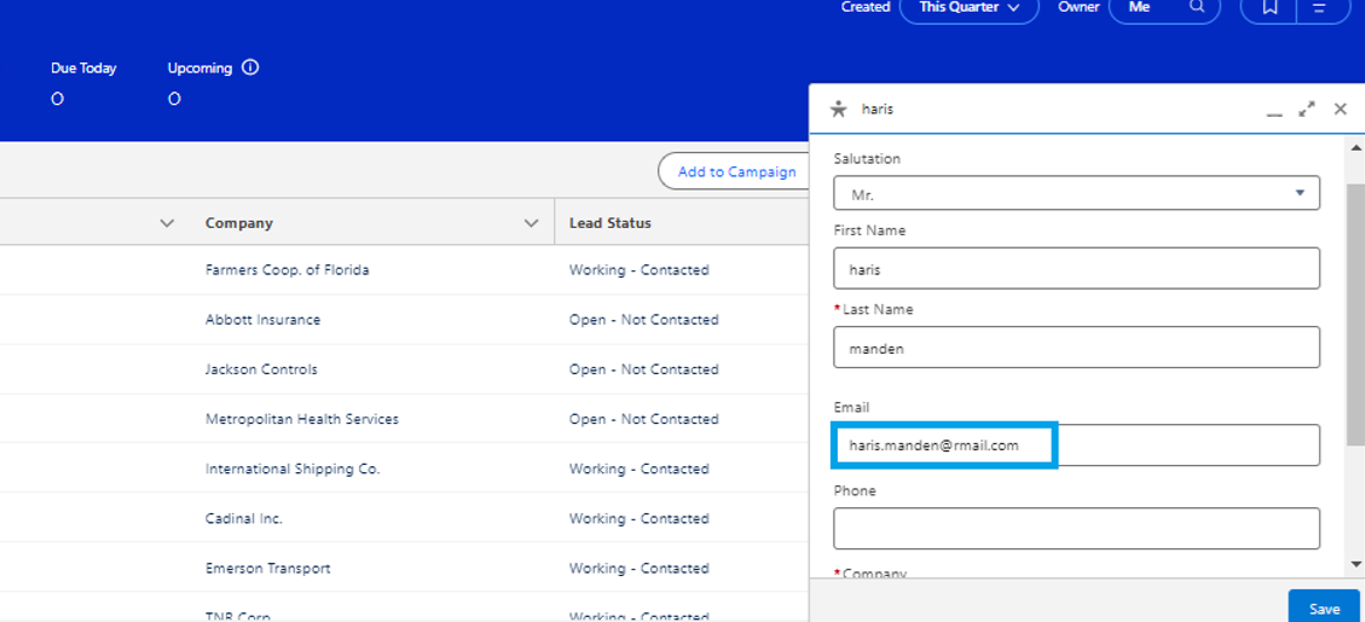
Task: Click the lead icon in the haris window header
Action: [837, 108]
